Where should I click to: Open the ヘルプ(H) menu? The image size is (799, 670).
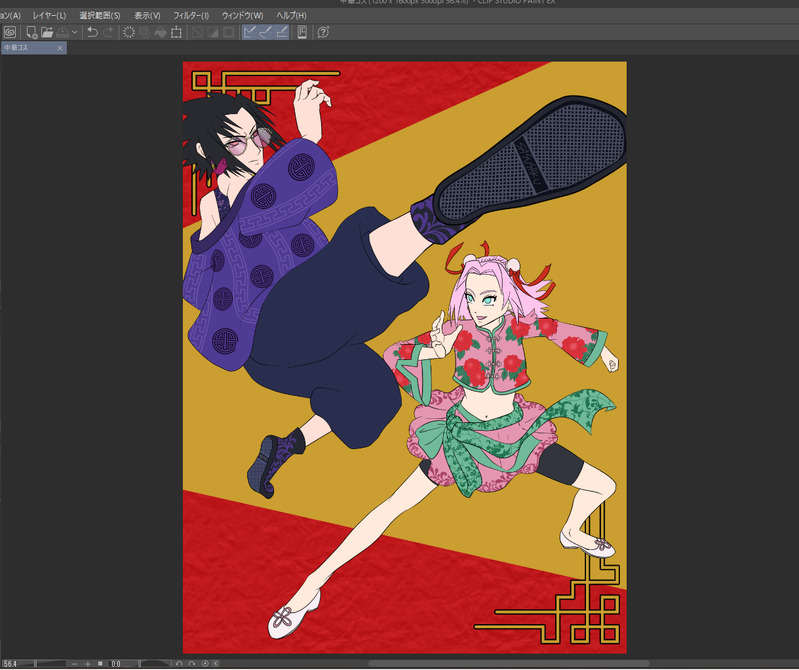[291, 15]
